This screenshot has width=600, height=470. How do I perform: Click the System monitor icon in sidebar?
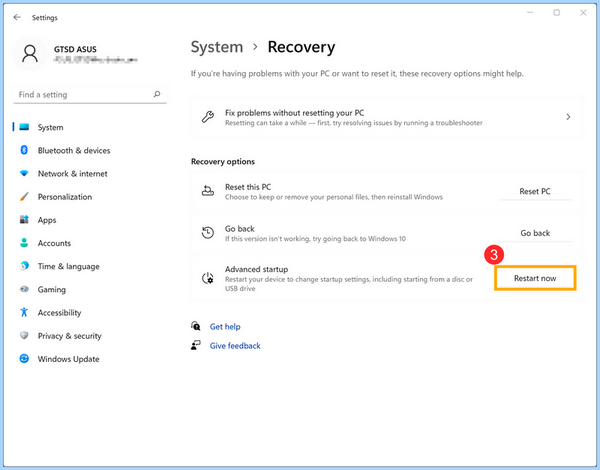24,127
